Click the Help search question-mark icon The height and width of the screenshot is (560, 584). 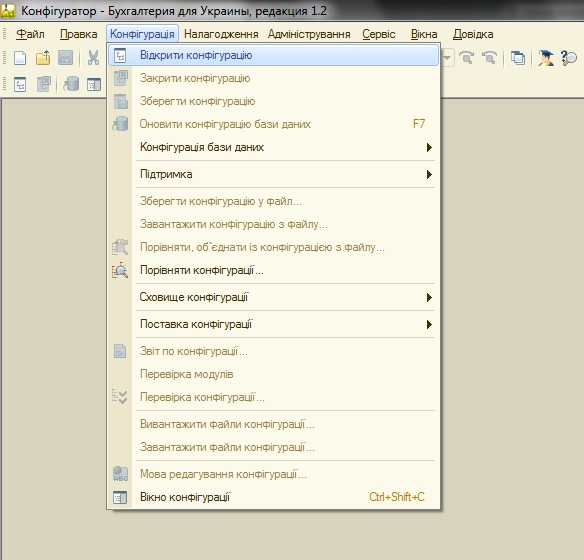click(569, 58)
